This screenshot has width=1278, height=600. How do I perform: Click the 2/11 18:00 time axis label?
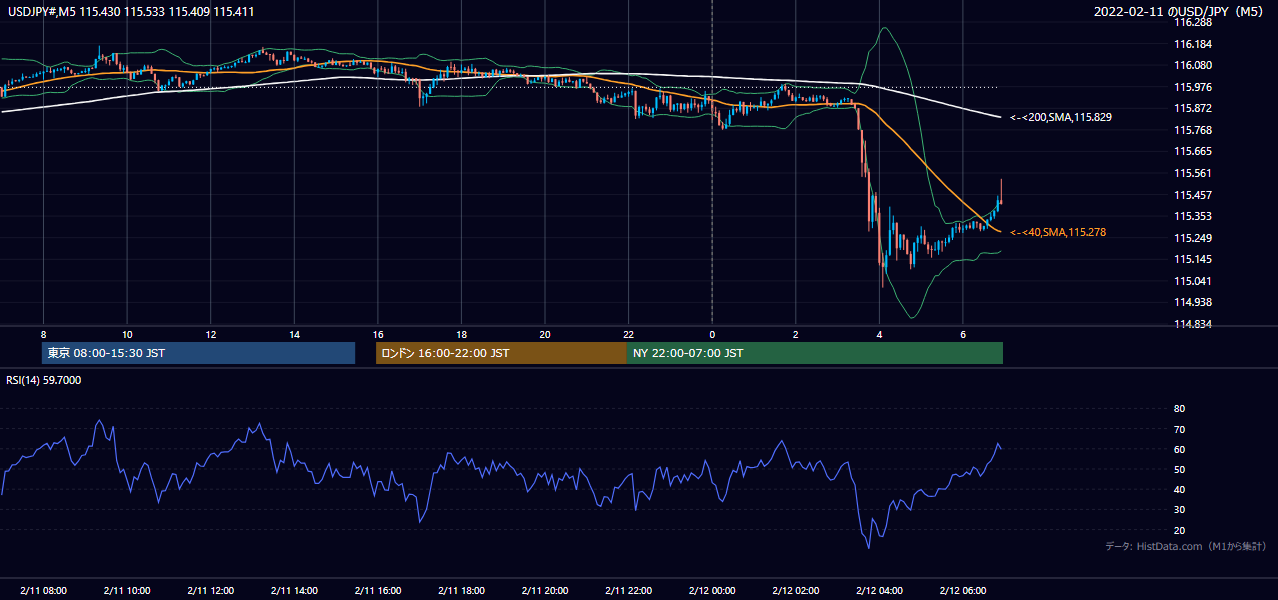(x=461, y=590)
